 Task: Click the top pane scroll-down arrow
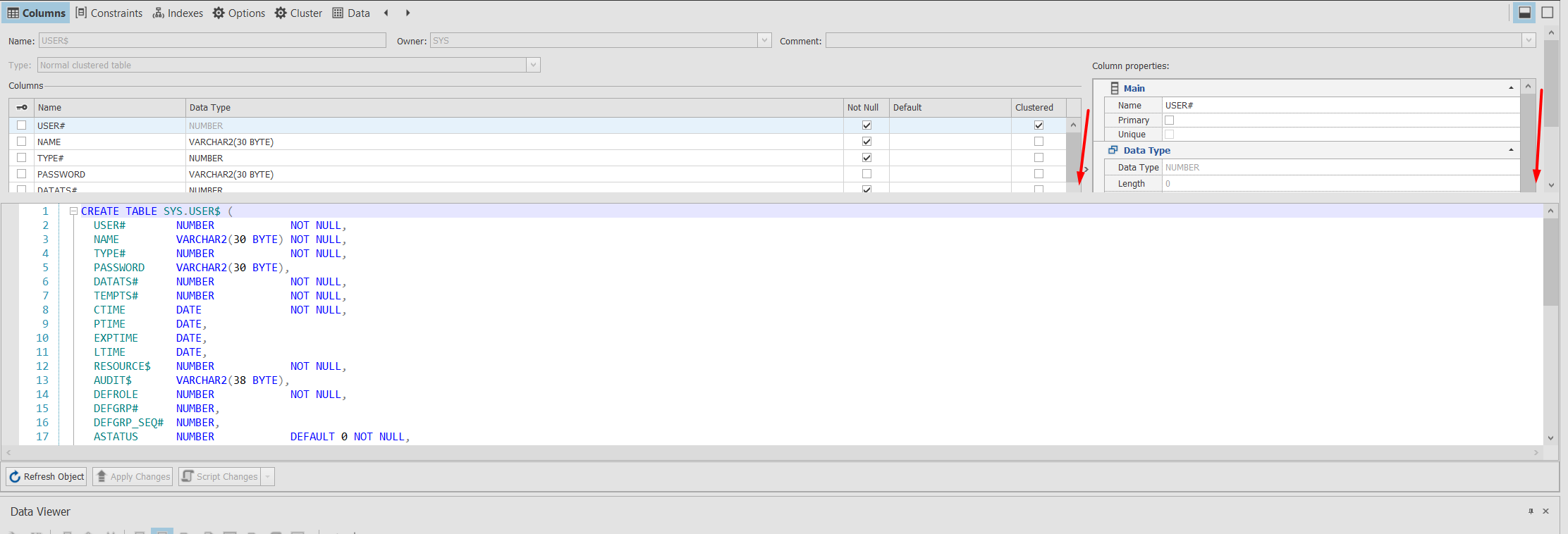[1550, 185]
